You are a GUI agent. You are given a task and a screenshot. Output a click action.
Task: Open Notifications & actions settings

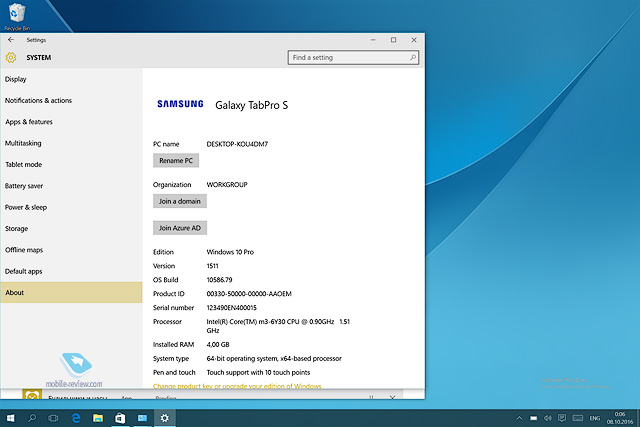[x=71, y=100]
